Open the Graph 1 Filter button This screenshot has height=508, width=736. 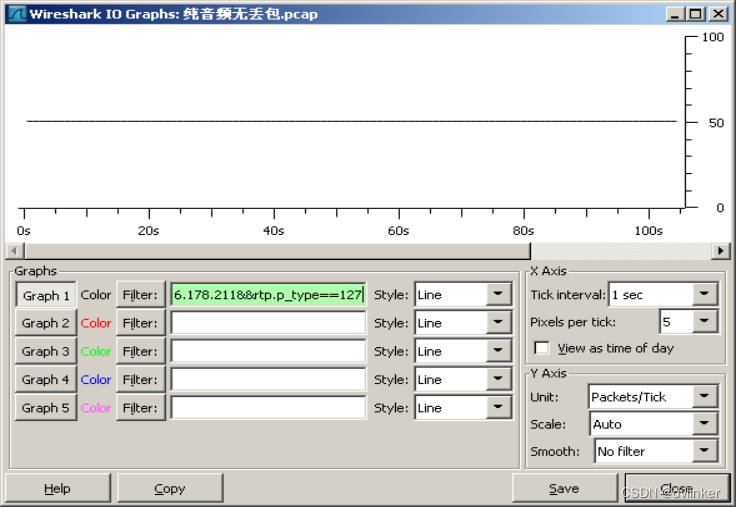(x=140, y=295)
